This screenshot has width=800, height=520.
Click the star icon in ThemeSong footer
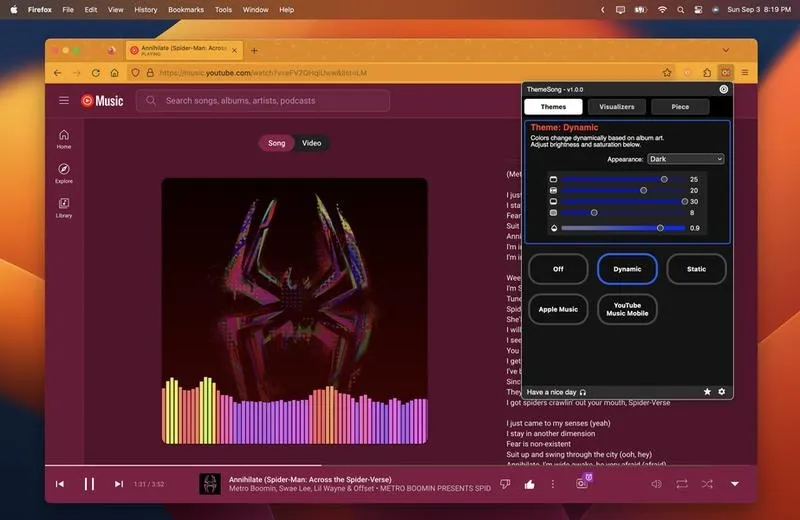(707, 391)
